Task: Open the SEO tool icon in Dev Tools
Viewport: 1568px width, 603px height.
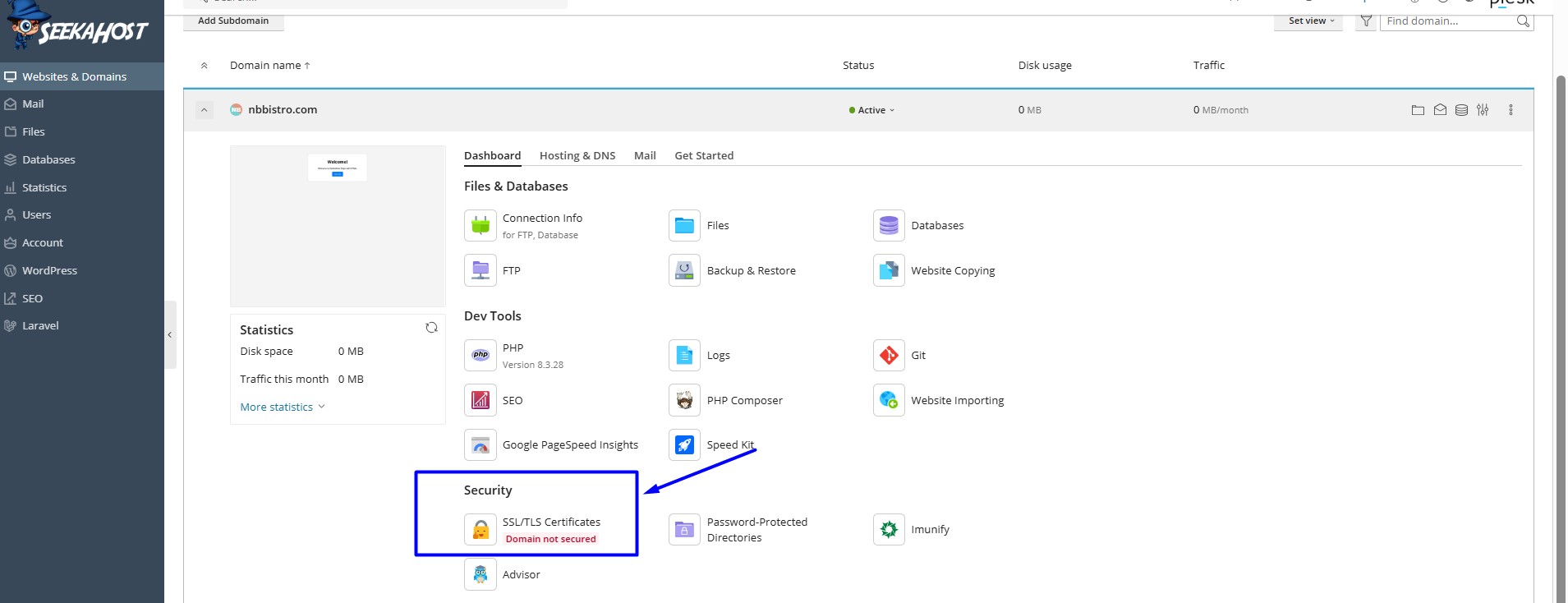Action: [x=481, y=400]
